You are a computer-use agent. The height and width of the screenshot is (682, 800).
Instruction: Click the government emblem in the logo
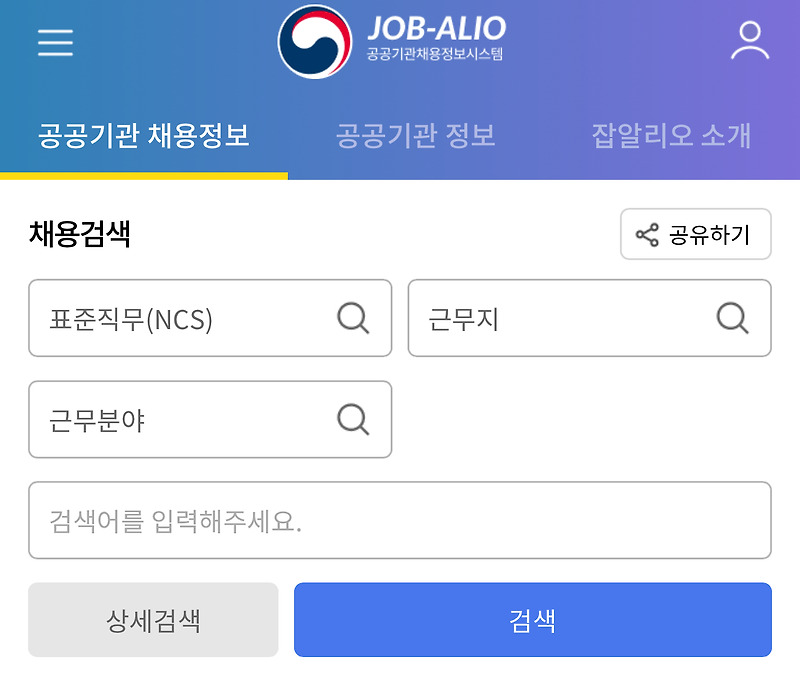(x=314, y=42)
